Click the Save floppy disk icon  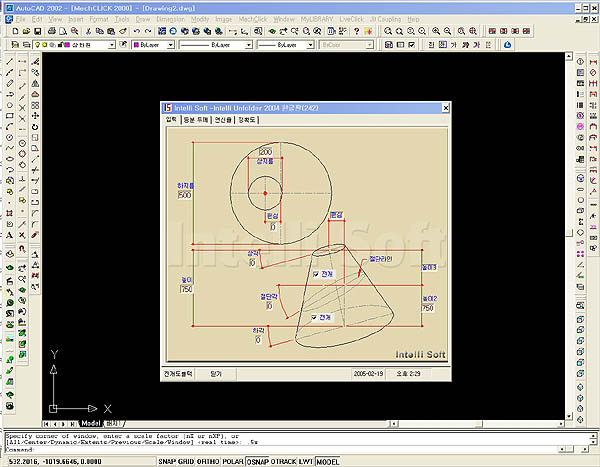pos(38,31)
